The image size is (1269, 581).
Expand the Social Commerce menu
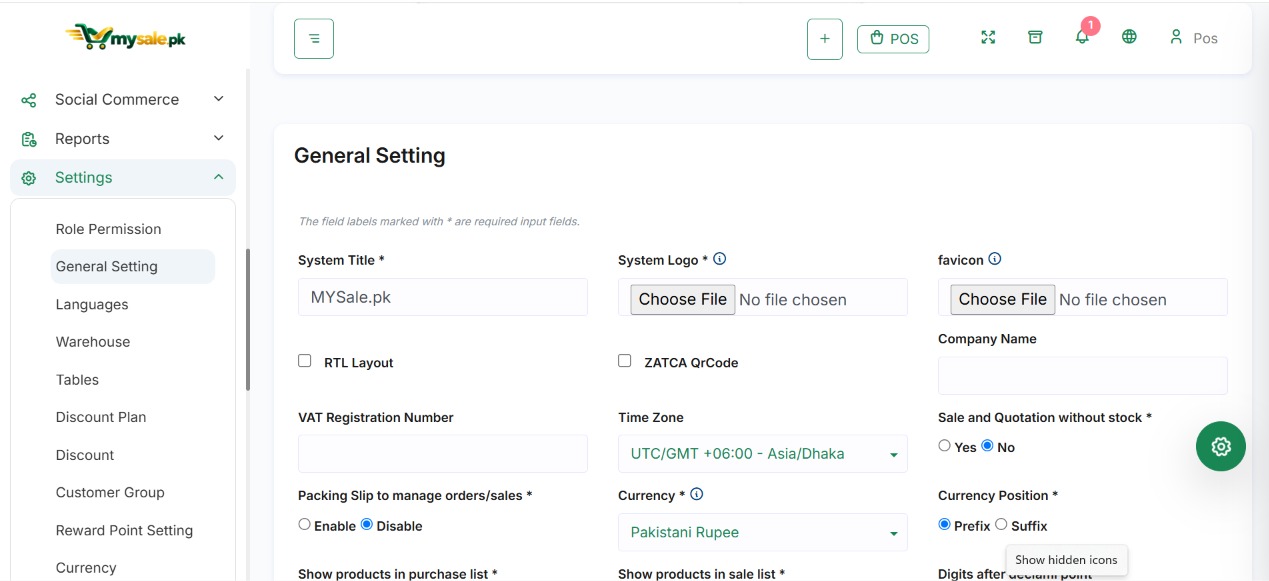pyautogui.click(x=123, y=99)
